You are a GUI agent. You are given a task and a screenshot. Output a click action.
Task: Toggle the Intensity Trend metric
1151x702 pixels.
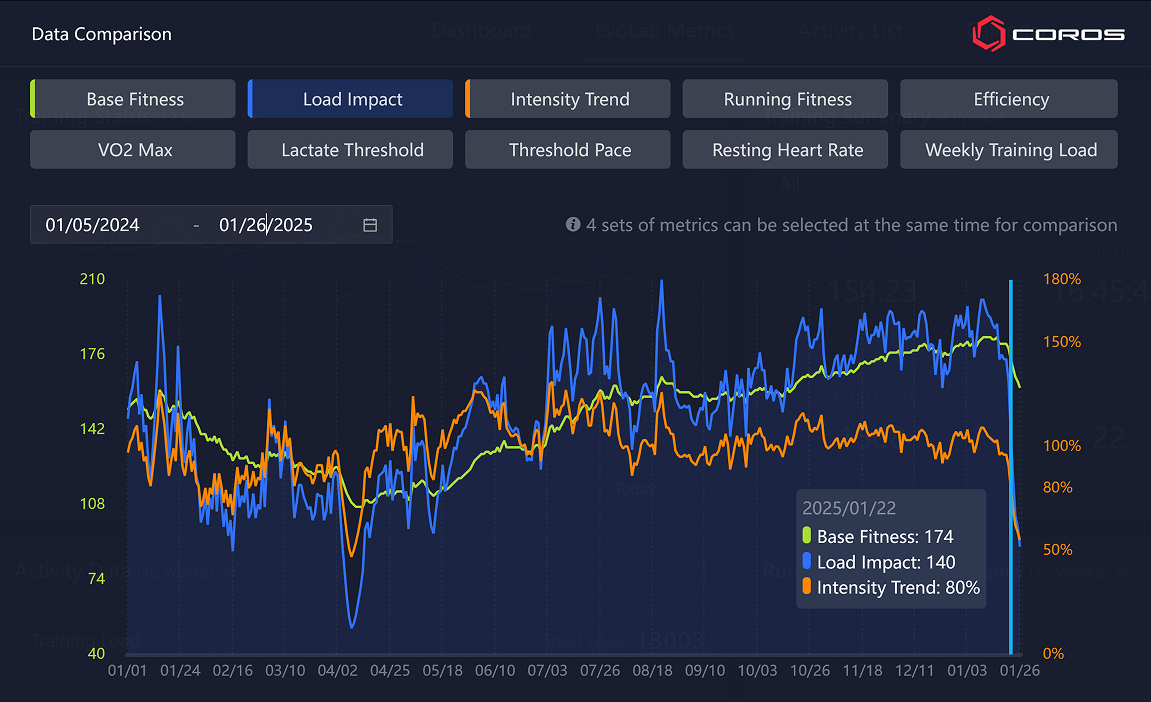(568, 99)
